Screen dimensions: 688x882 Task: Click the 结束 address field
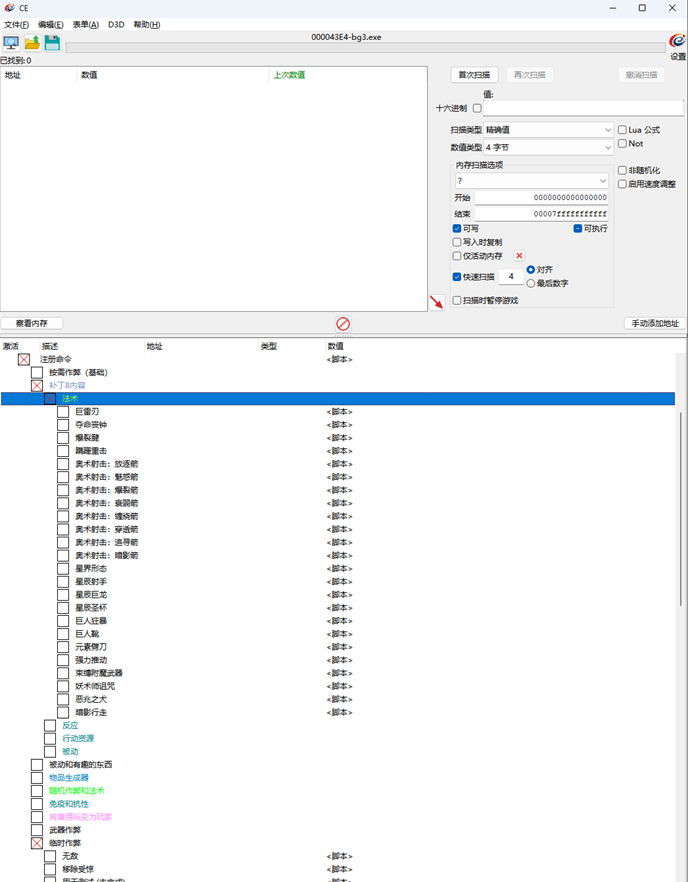point(541,214)
